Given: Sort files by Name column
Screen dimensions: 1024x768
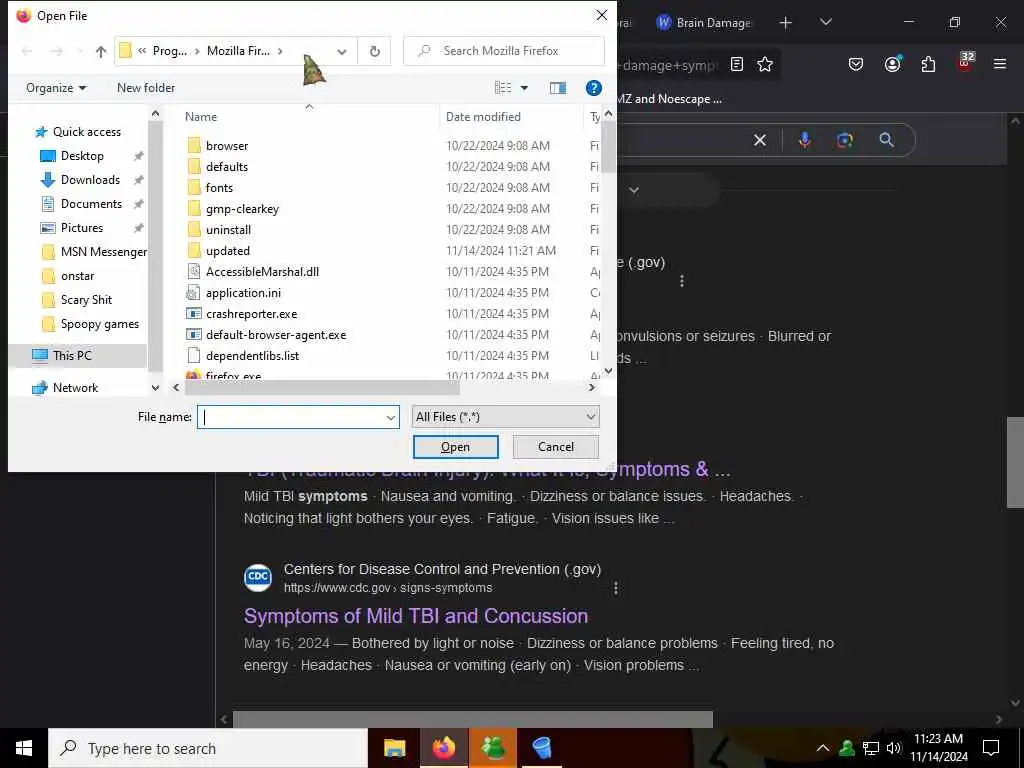Looking at the screenshot, I should [200, 117].
